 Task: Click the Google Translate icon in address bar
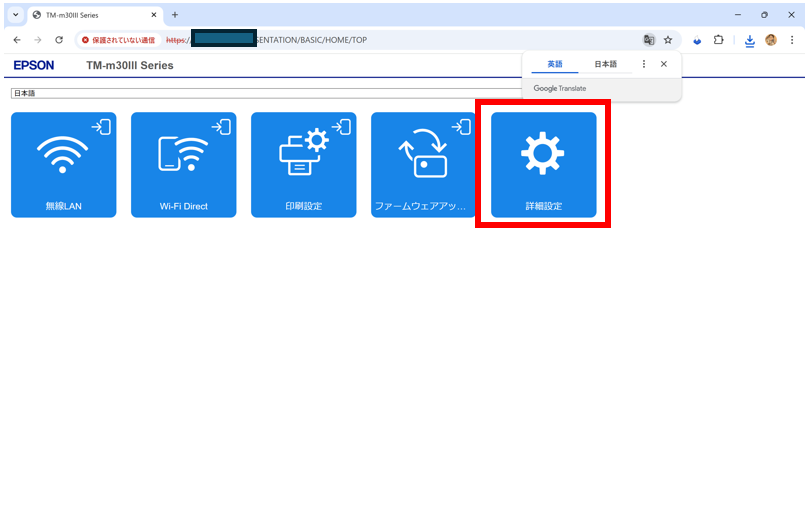(x=649, y=40)
